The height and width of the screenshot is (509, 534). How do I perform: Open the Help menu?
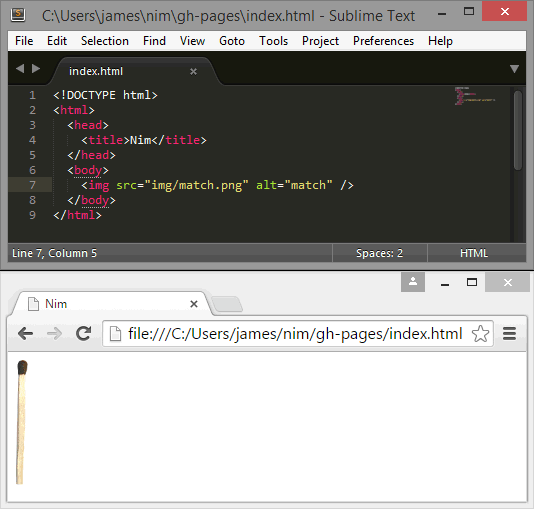(x=440, y=41)
